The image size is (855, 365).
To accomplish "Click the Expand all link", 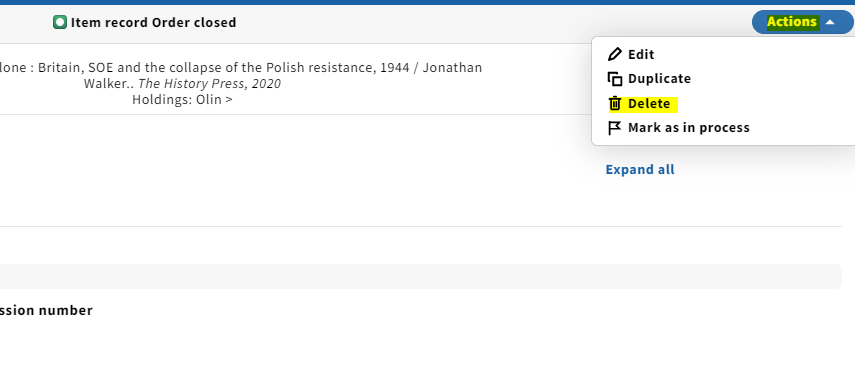I will coord(640,170).
